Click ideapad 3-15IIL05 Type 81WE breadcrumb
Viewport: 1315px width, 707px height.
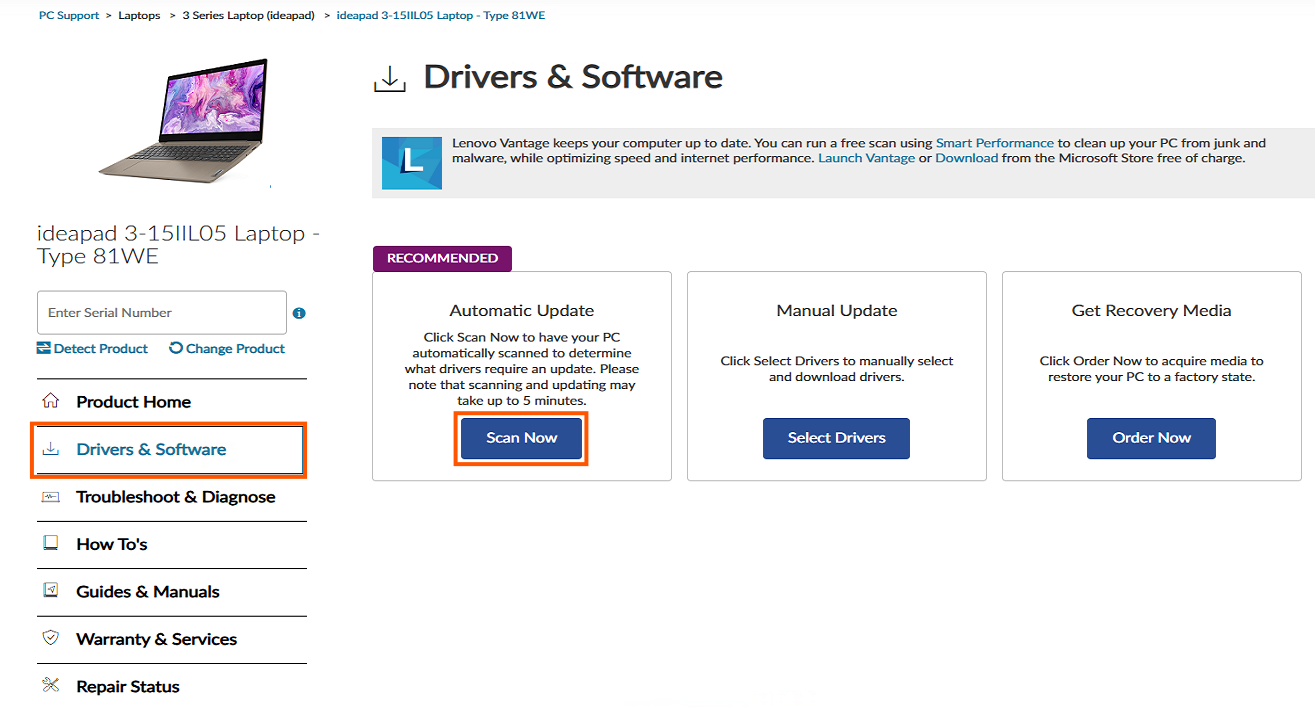[441, 16]
